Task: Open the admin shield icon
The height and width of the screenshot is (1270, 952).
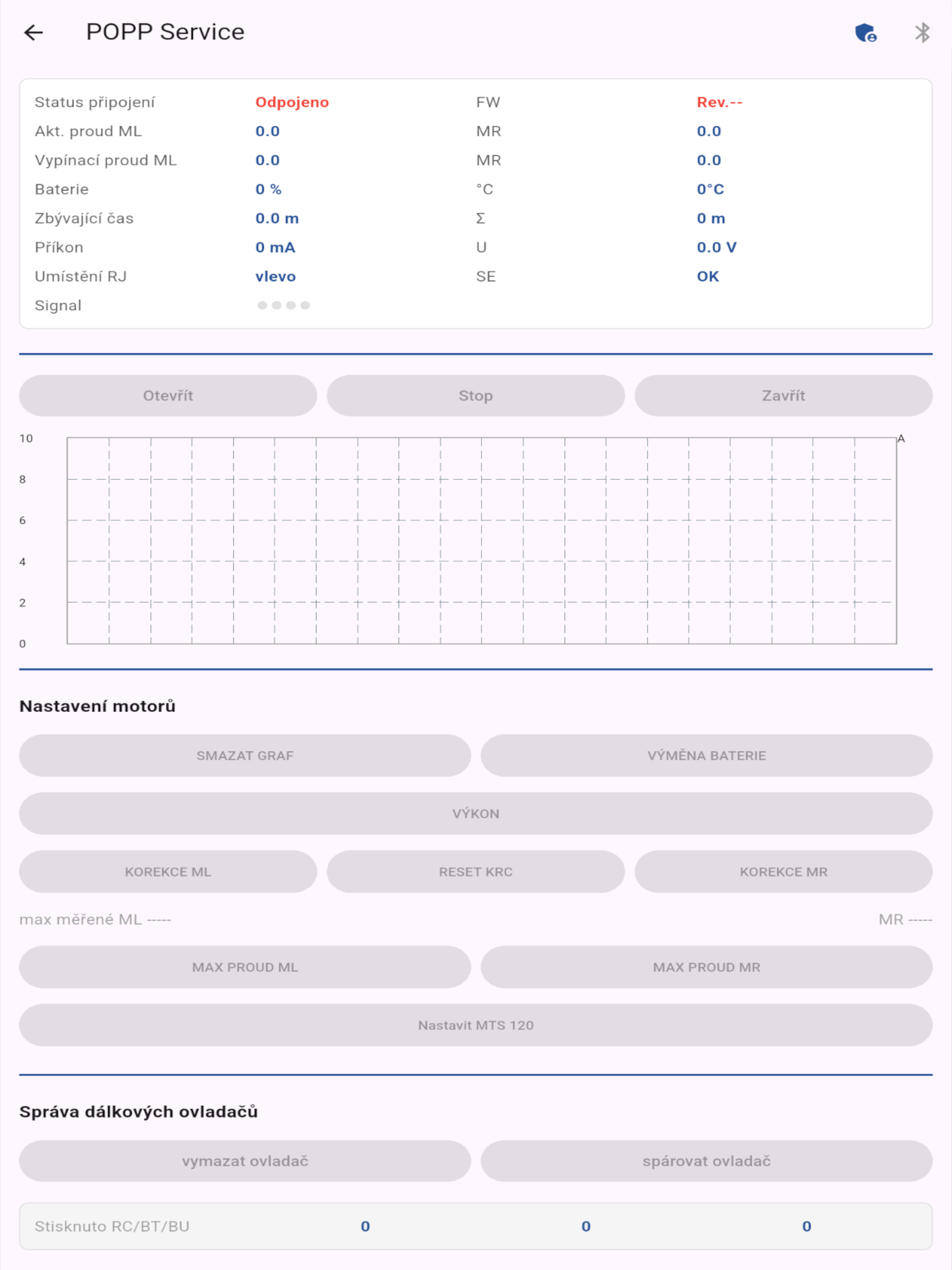Action: [x=865, y=33]
